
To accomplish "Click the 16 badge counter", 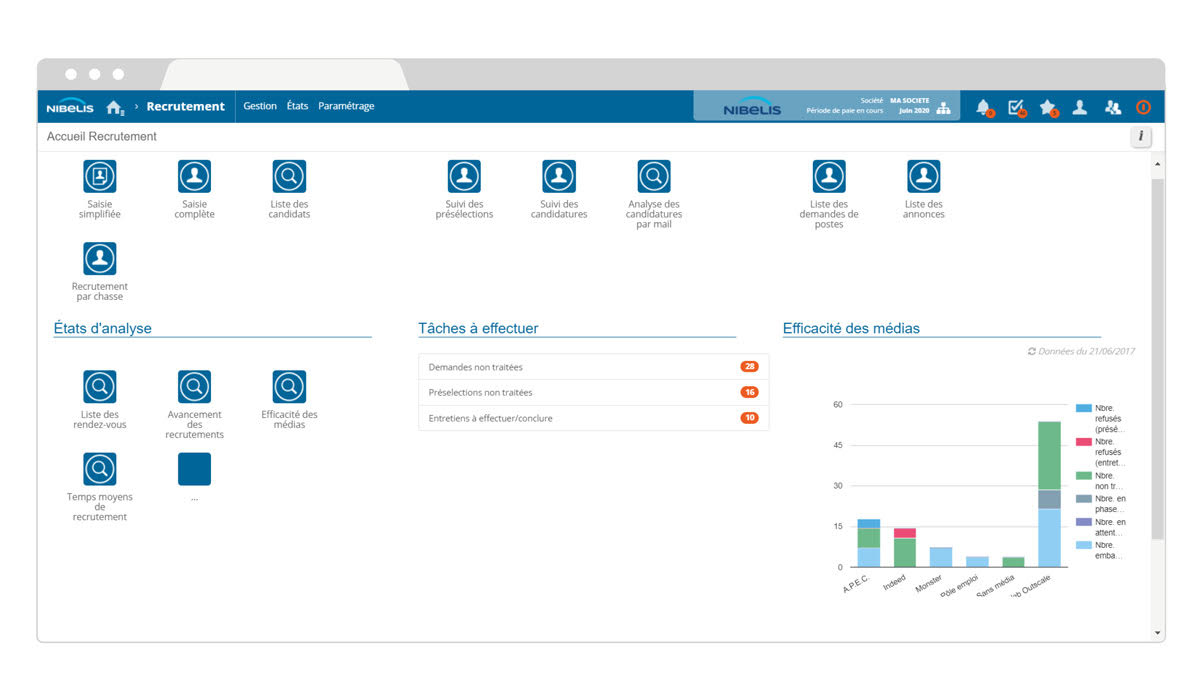I will click(749, 393).
